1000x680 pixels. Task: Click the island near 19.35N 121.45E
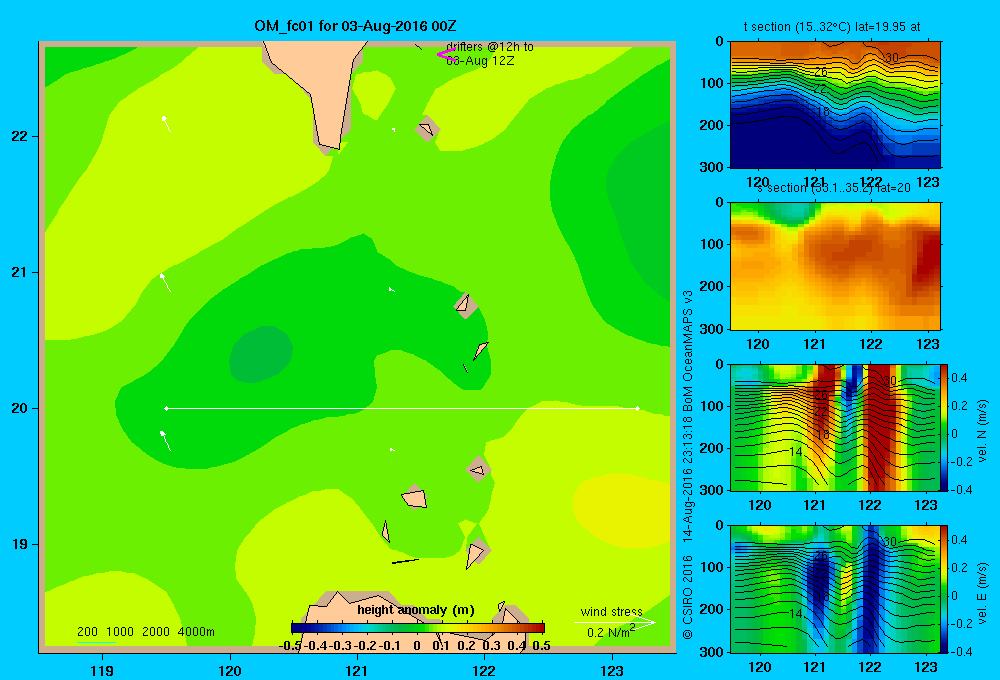415,497
